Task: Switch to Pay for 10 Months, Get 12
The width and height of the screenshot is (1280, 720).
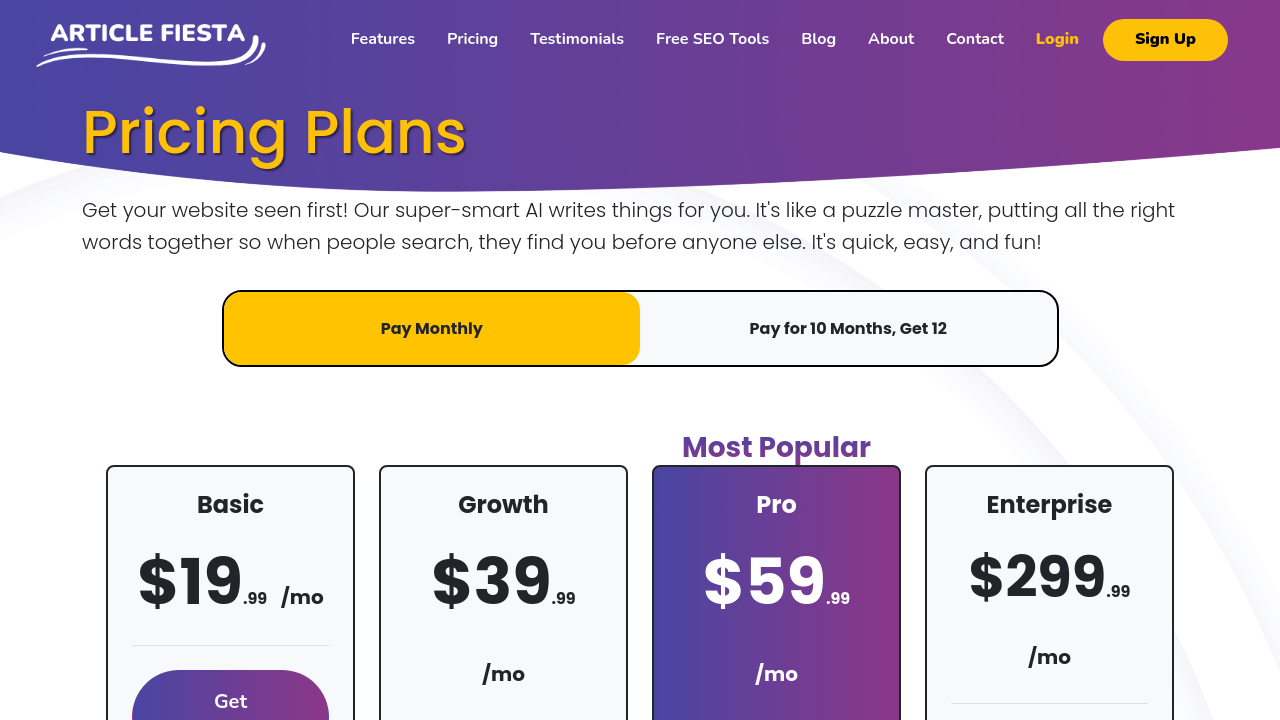Action: click(848, 328)
